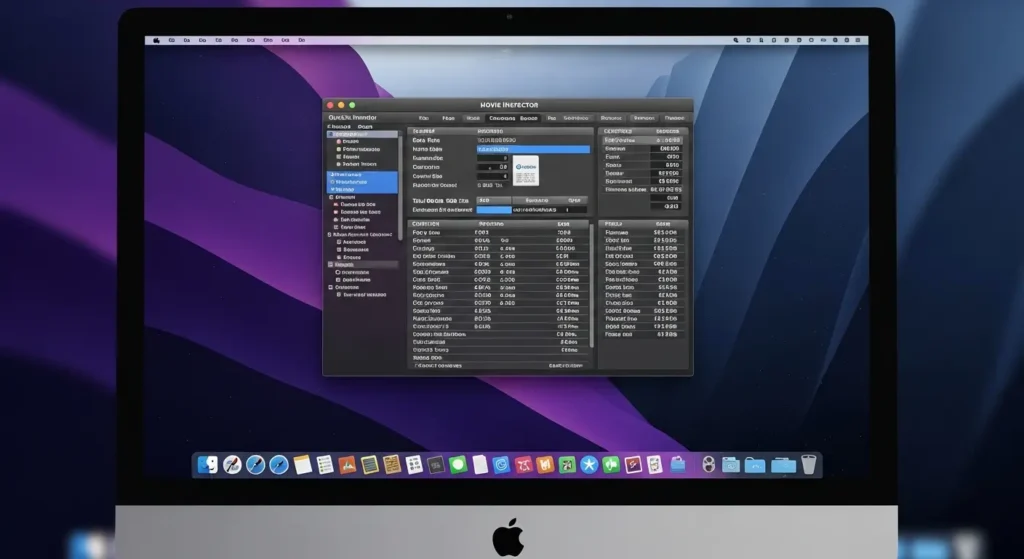Open the blank white document dock icon
1024x559 pixels.
pyautogui.click(x=480, y=464)
